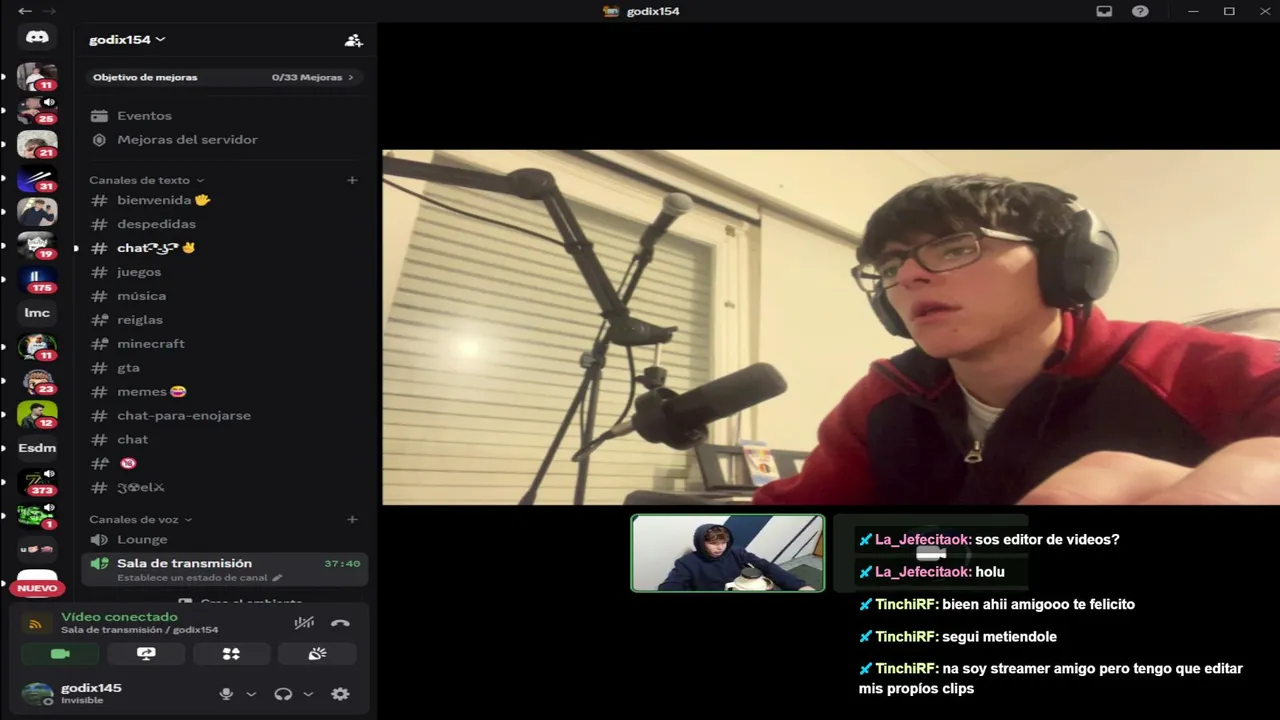Open the bienvenida channel

pos(224,200)
